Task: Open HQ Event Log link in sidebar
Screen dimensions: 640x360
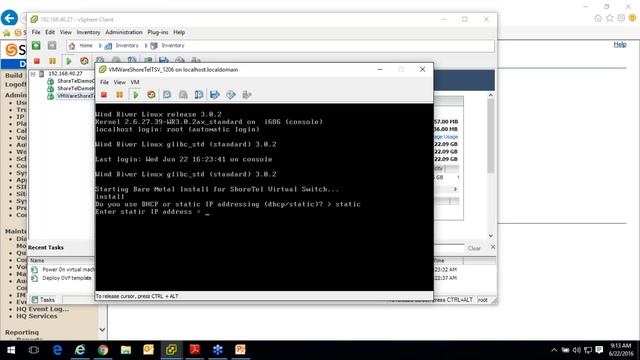Action: coord(42,309)
